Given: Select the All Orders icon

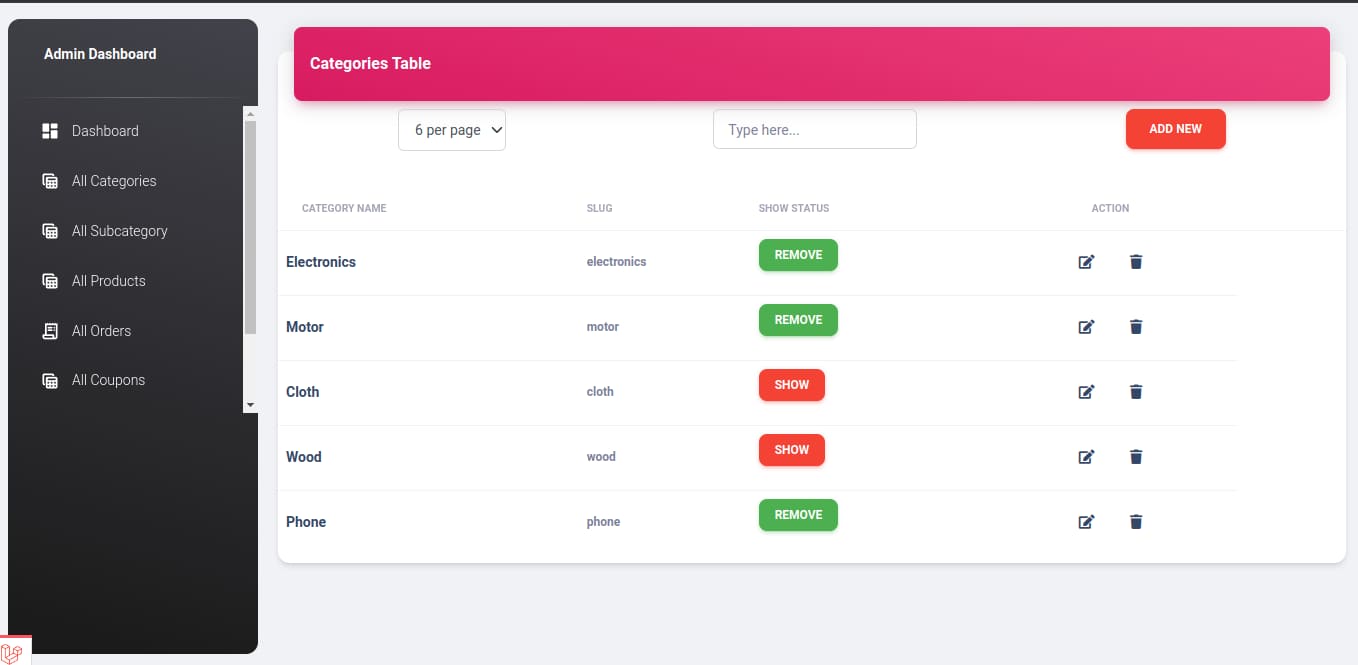Looking at the screenshot, I should [x=50, y=330].
